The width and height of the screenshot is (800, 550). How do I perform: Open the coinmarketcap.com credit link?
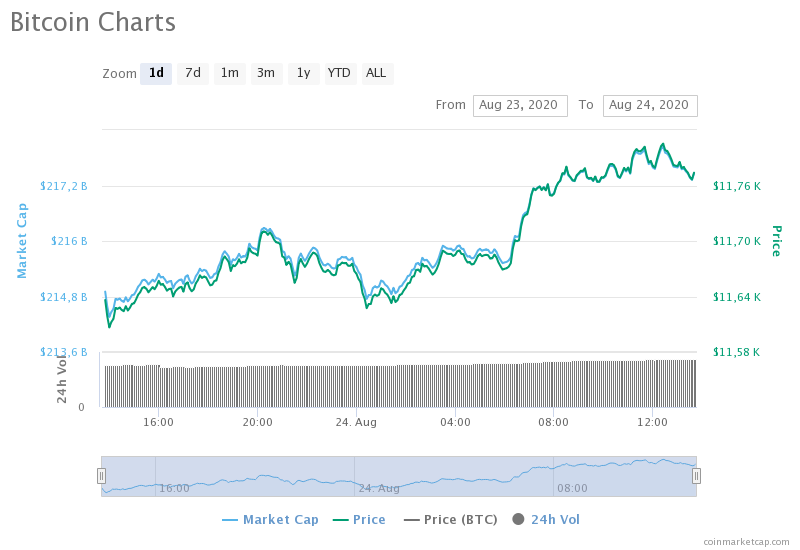coord(746,542)
